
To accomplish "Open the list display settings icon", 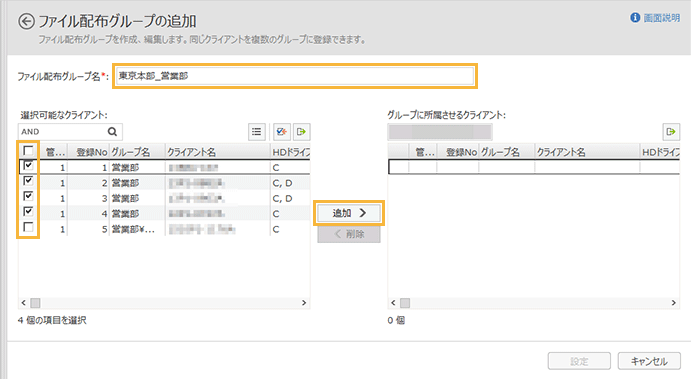I will coord(256,131).
